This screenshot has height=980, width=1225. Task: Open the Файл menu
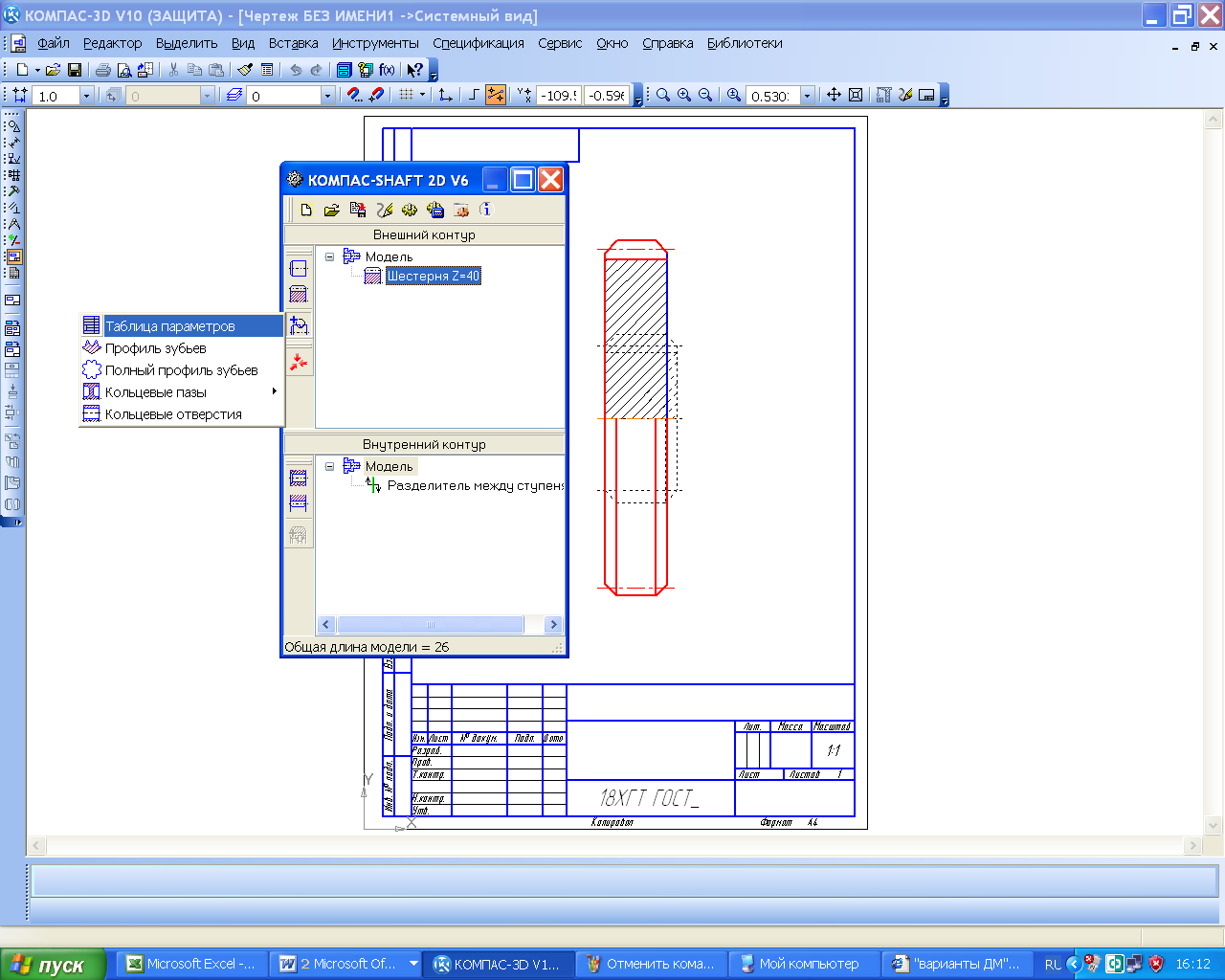54,43
